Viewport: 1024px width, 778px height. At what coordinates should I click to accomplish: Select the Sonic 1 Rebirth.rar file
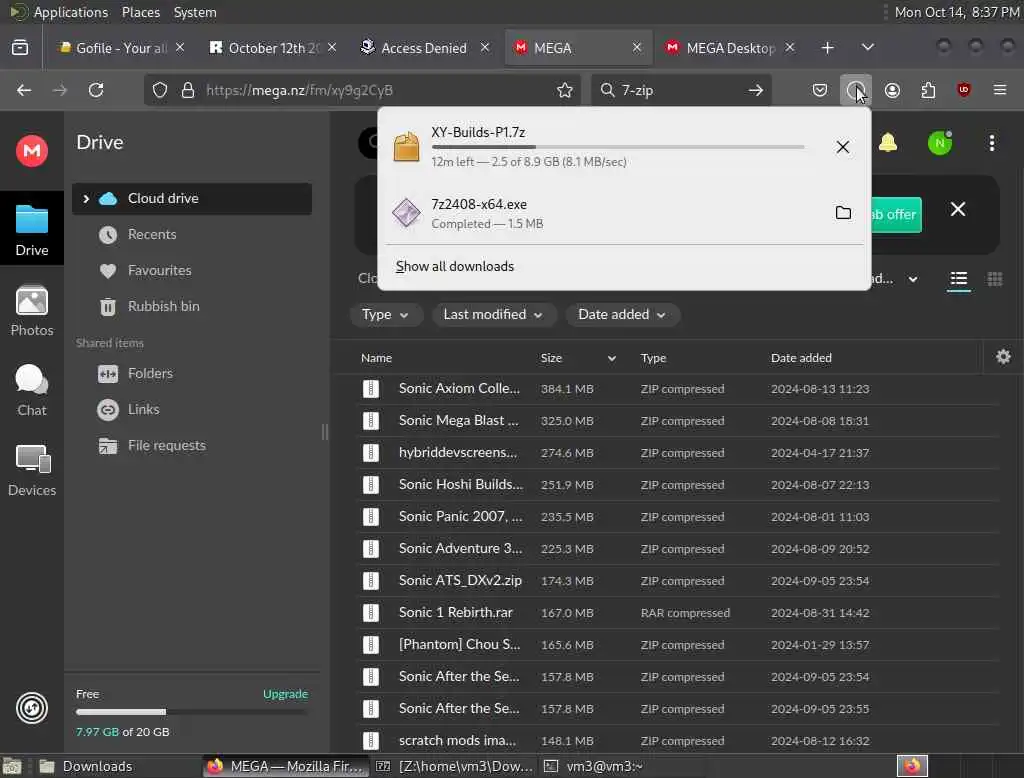click(677, 613)
